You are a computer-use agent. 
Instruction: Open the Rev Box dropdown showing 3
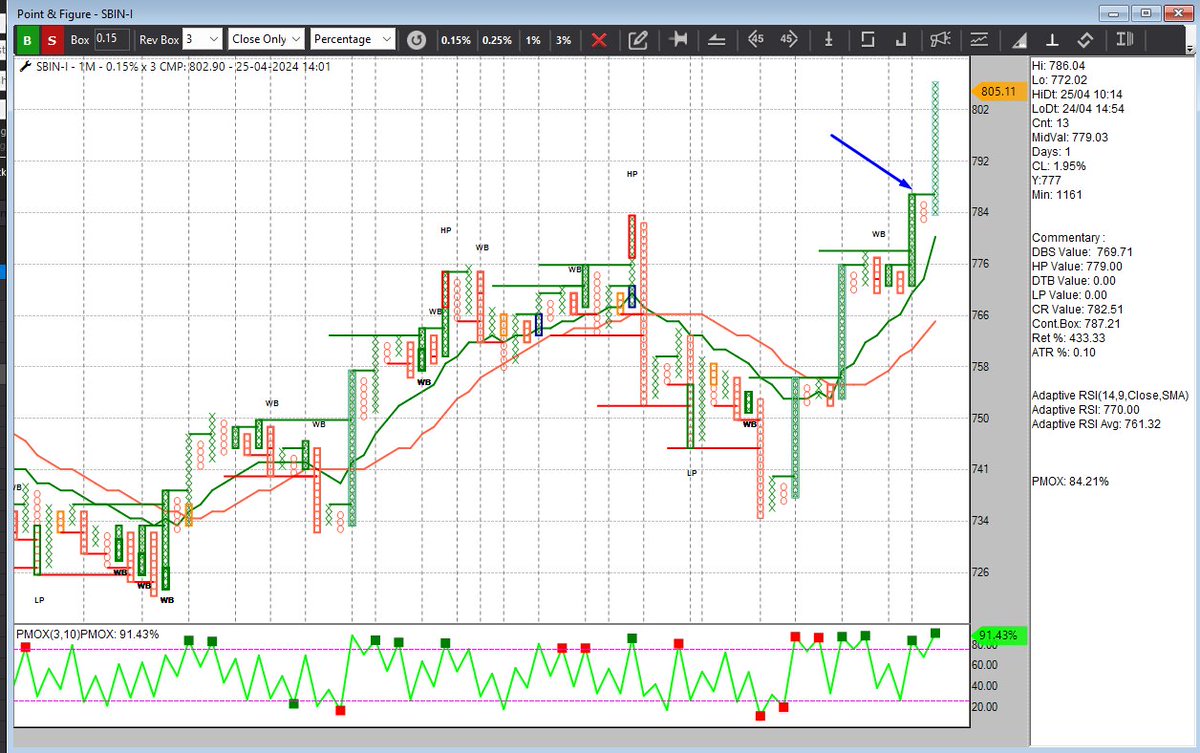tap(201, 39)
